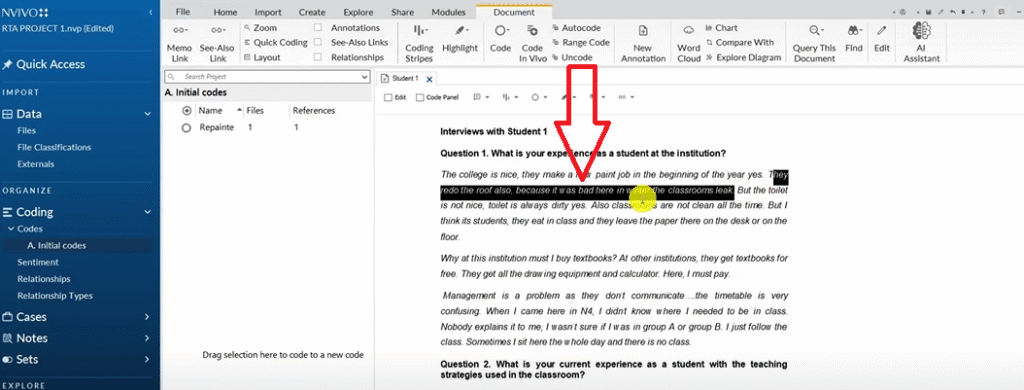Open the help question mark icon

pos(983,12)
